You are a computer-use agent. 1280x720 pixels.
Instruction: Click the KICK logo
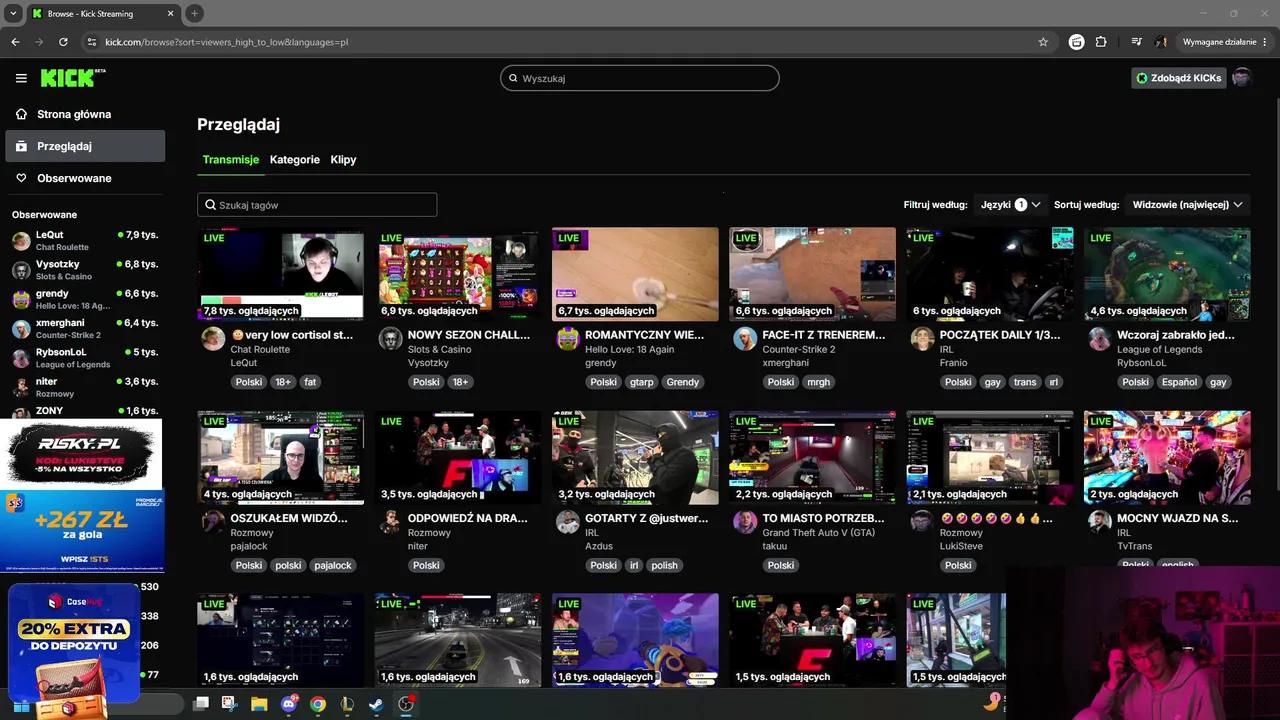tap(72, 78)
